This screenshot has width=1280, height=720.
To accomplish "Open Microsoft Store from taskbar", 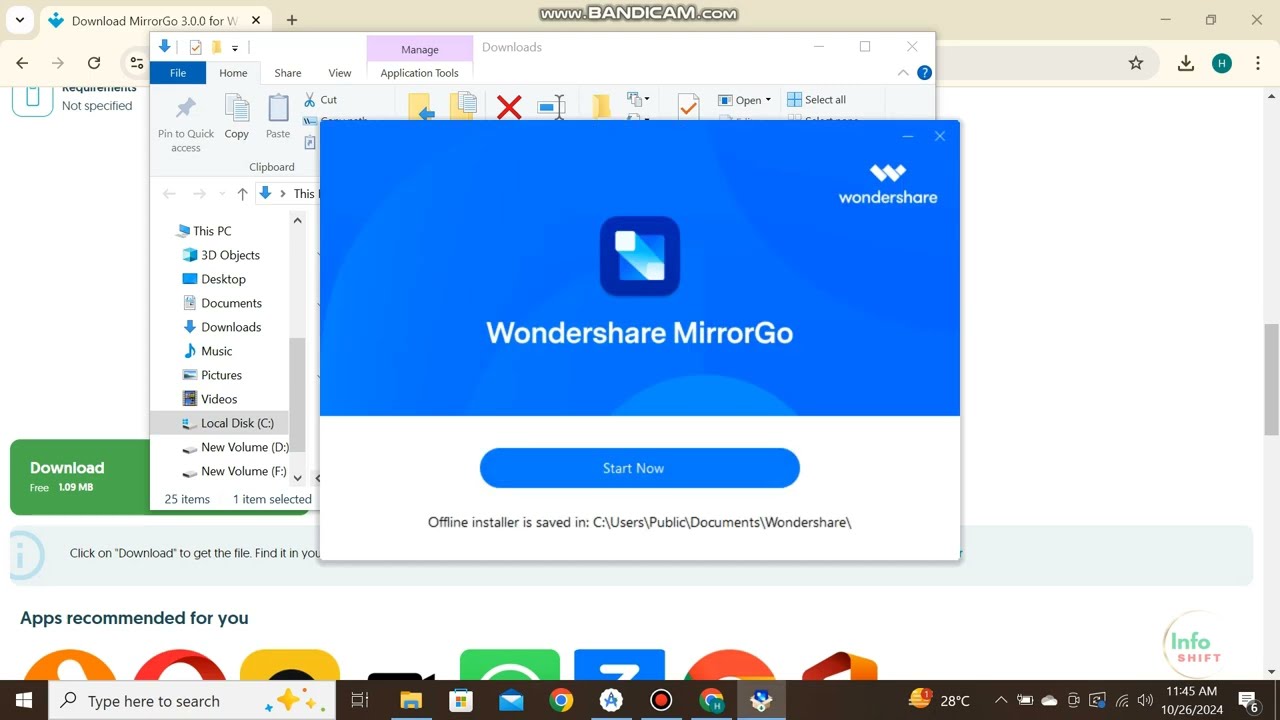I will (461, 700).
